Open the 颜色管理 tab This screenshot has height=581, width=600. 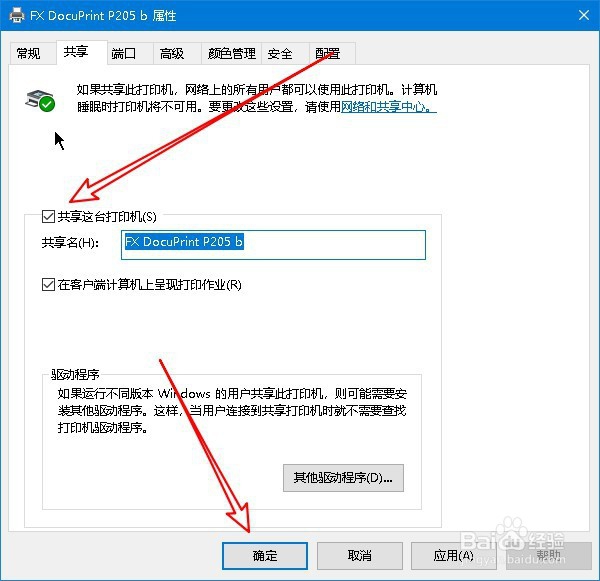231,54
